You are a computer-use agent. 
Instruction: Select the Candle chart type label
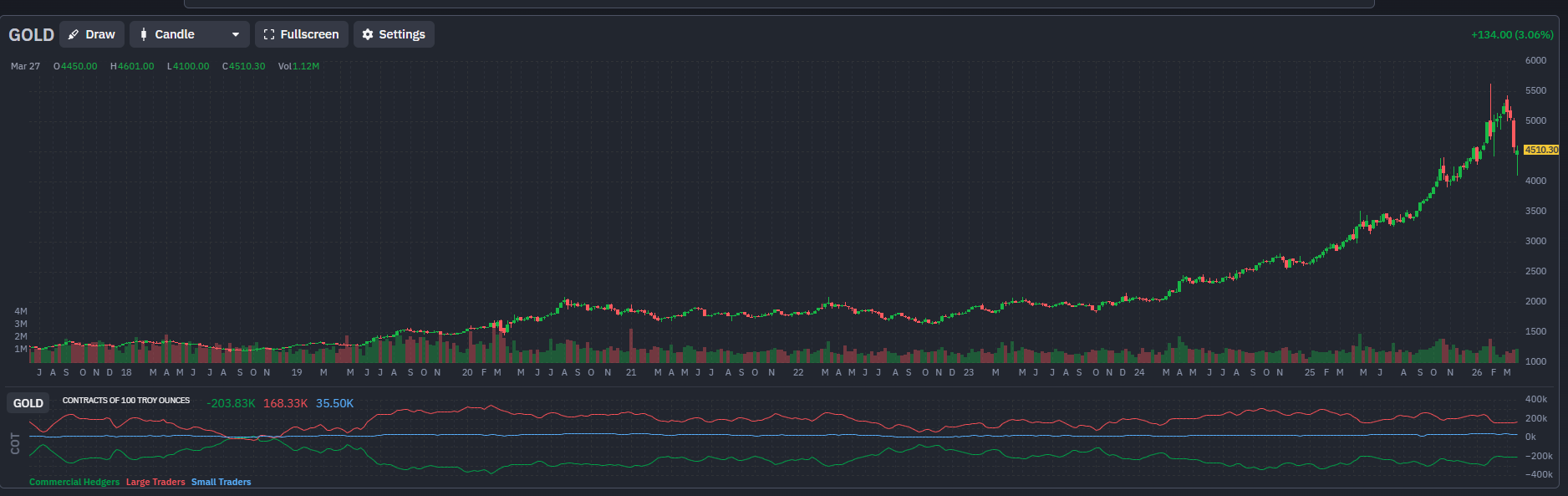coord(175,34)
